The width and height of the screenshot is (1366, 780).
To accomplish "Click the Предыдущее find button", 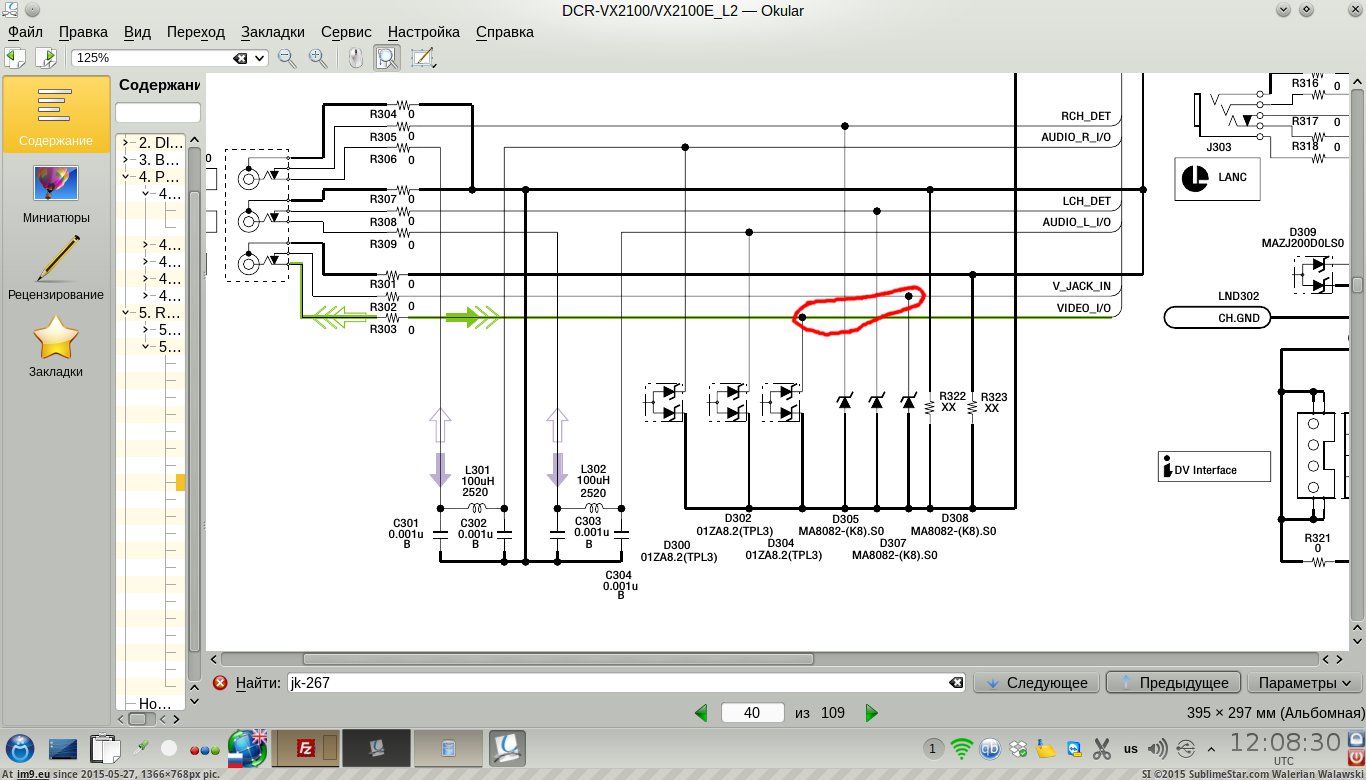I will [1173, 683].
